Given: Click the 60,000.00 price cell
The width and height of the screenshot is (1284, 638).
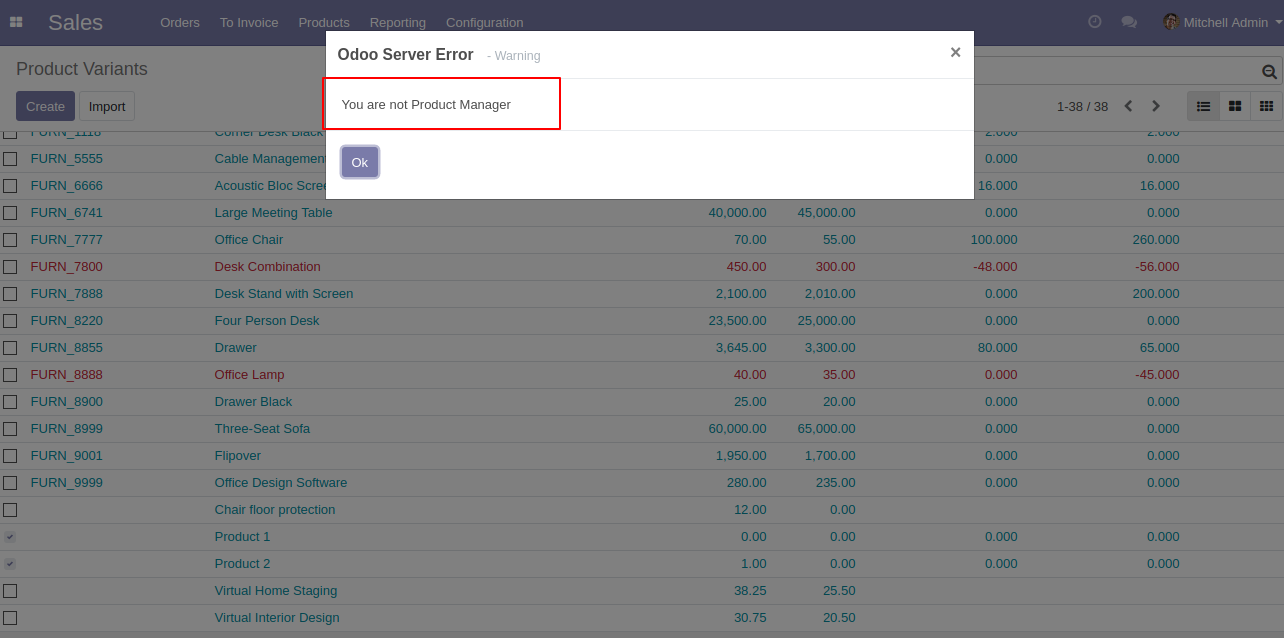Looking at the screenshot, I should coord(737,428).
